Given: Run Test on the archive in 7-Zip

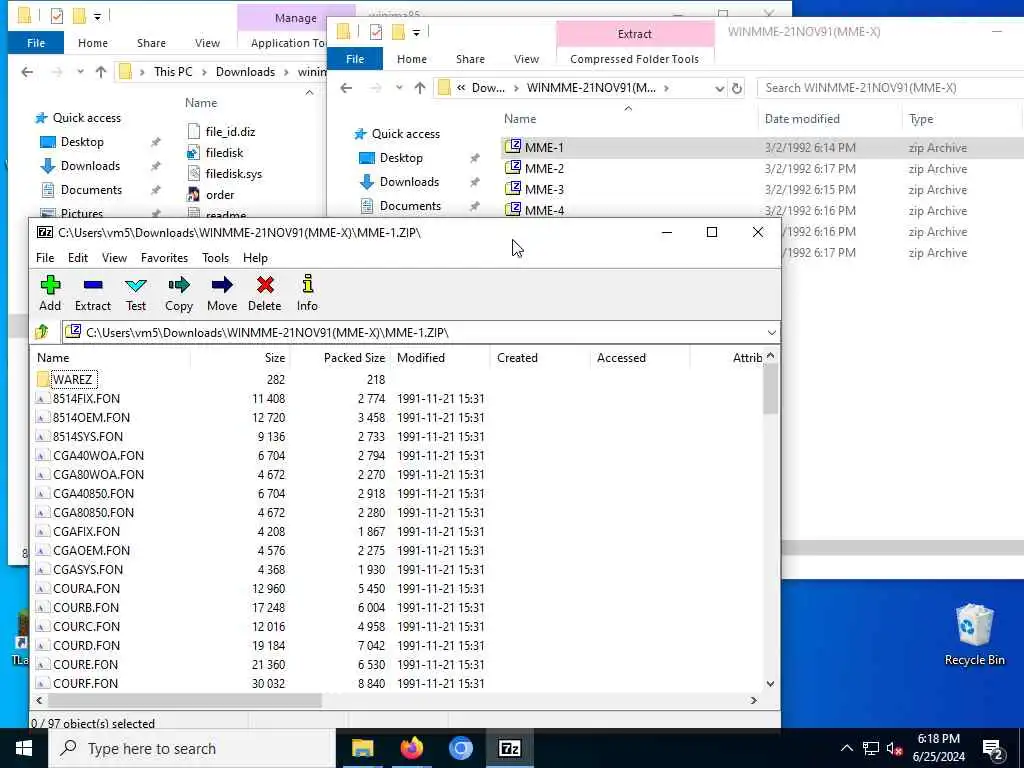Looking at the screenshot, I should (x=136, y=293).
